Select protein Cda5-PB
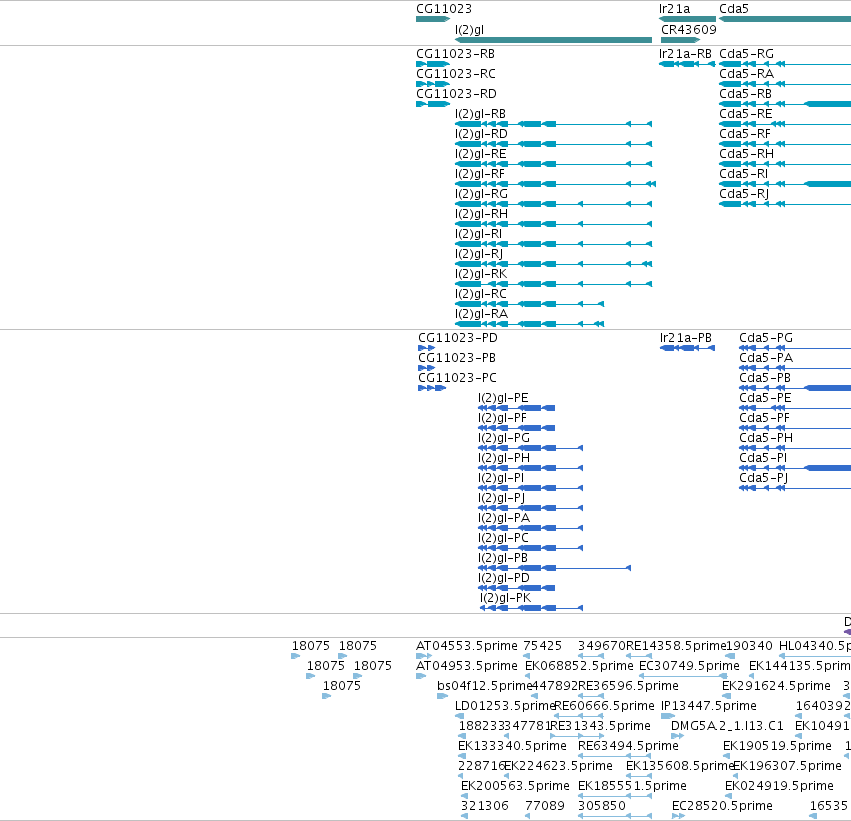 795,388
